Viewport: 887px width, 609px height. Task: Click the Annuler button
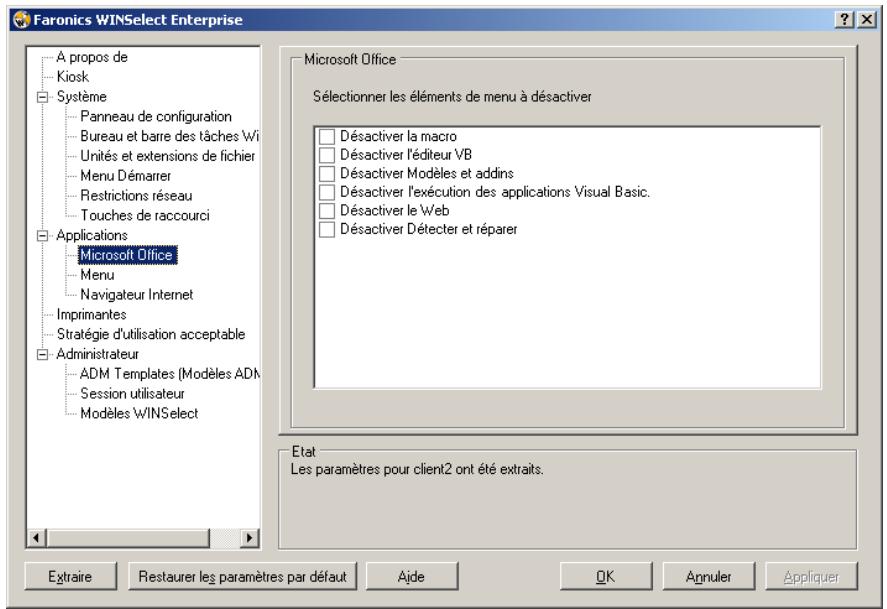[x=708, y=577]
